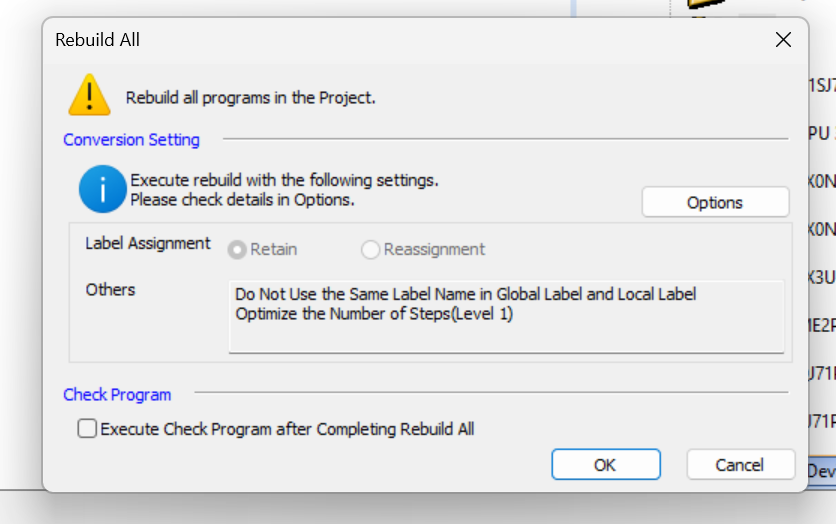Click the Check Program section header

[x=117, y=394]
